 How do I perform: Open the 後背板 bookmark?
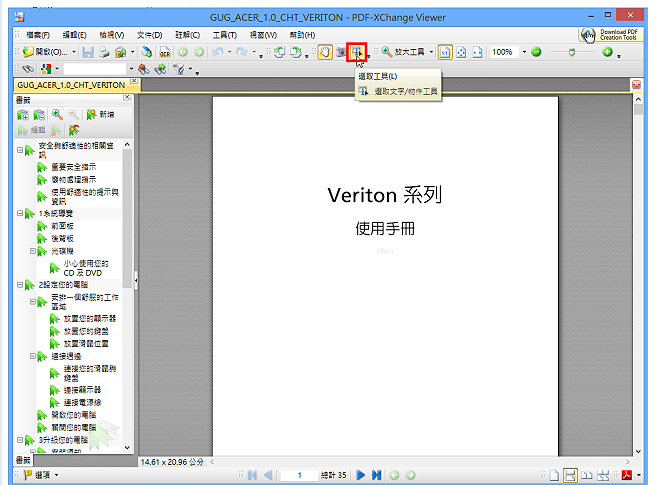tap(62, 239)
